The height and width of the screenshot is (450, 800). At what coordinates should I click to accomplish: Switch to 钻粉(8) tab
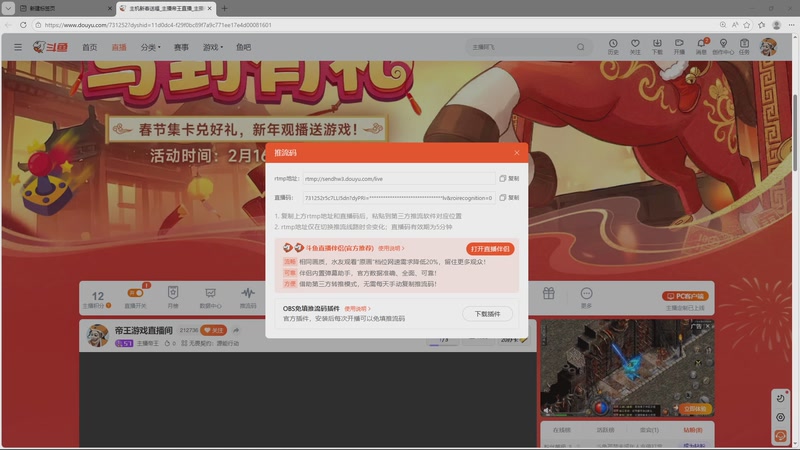click(x=693, y=430)
